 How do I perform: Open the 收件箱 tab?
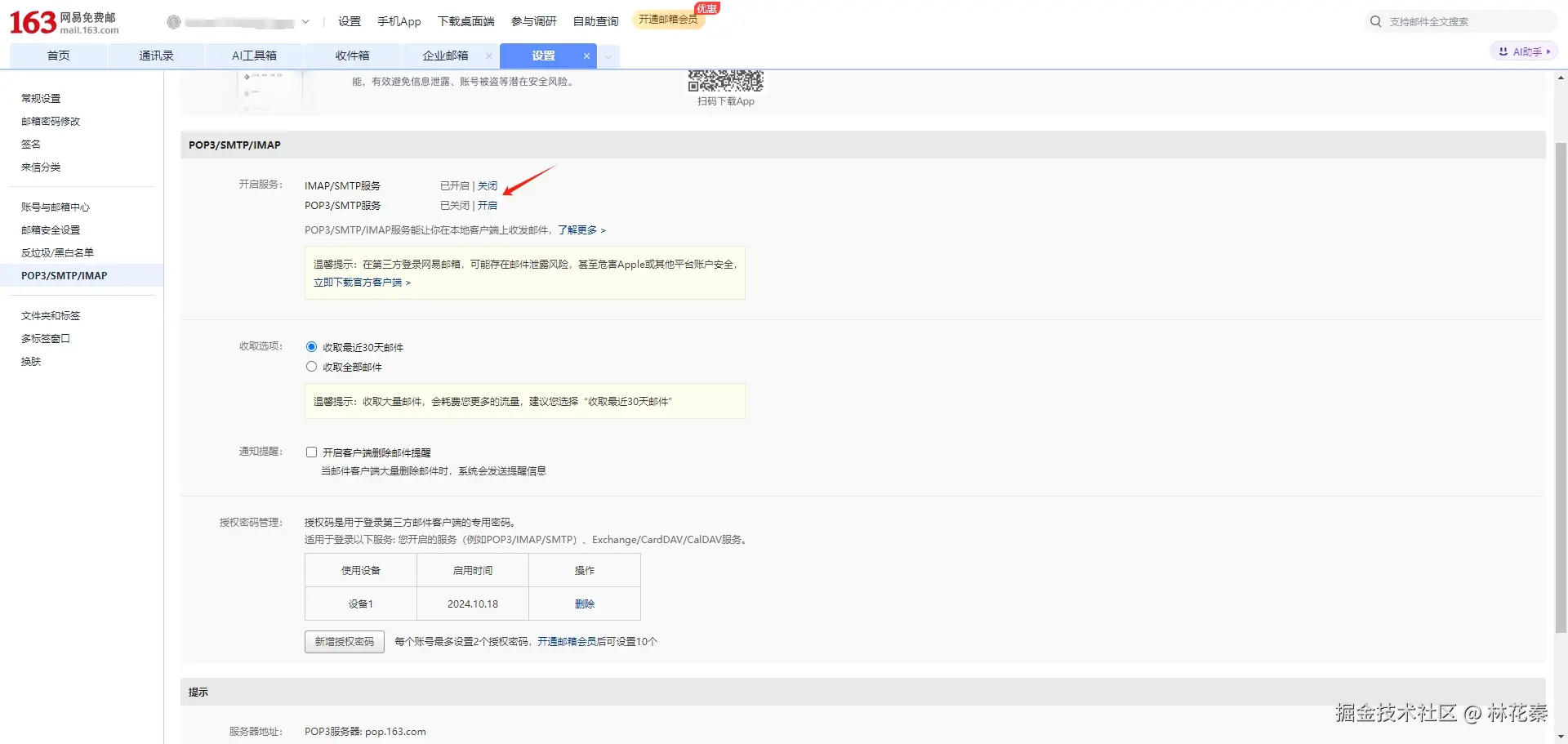pos(352,56)
